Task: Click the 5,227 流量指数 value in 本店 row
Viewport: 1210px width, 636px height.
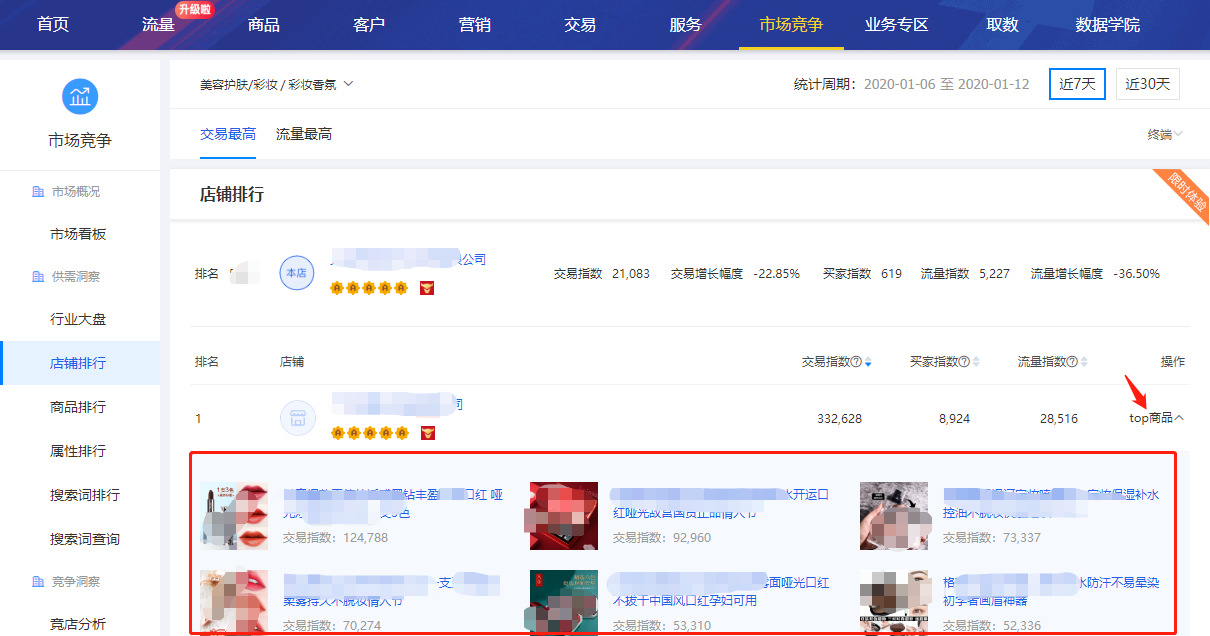Action: click(994, 273)
